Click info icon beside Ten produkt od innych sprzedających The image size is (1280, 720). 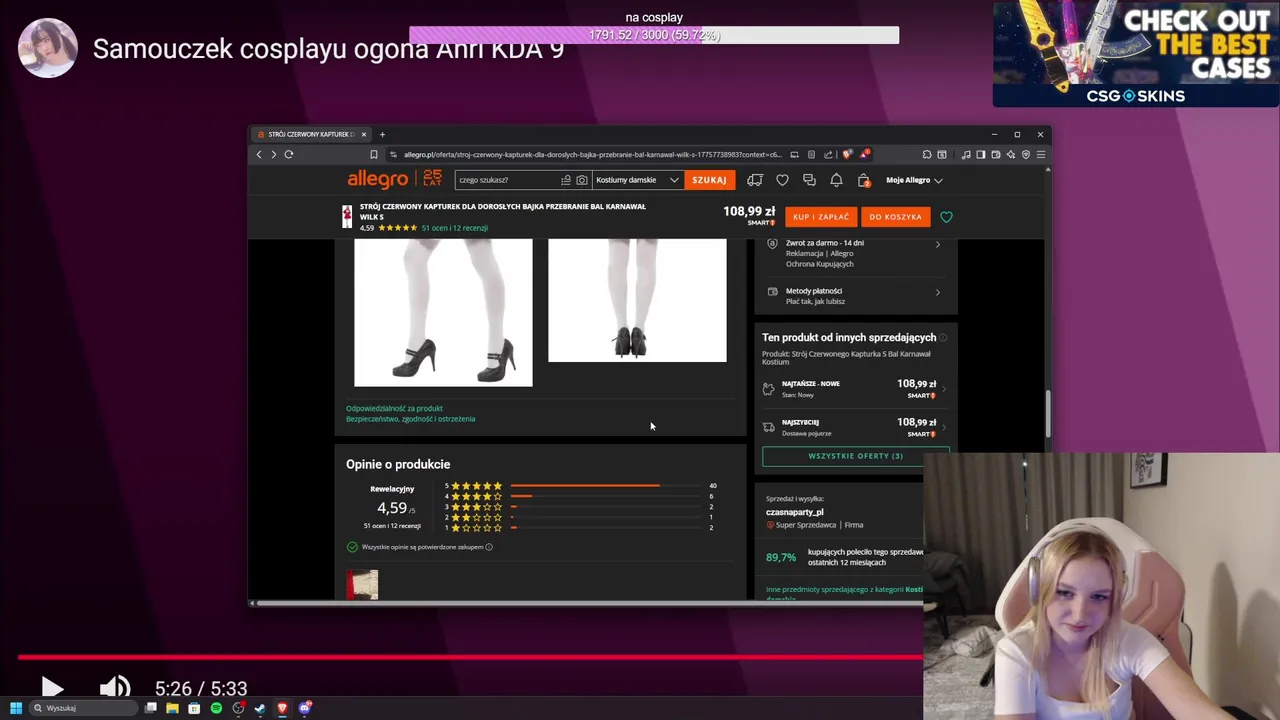pyautogui.click(x=943, y=338)
